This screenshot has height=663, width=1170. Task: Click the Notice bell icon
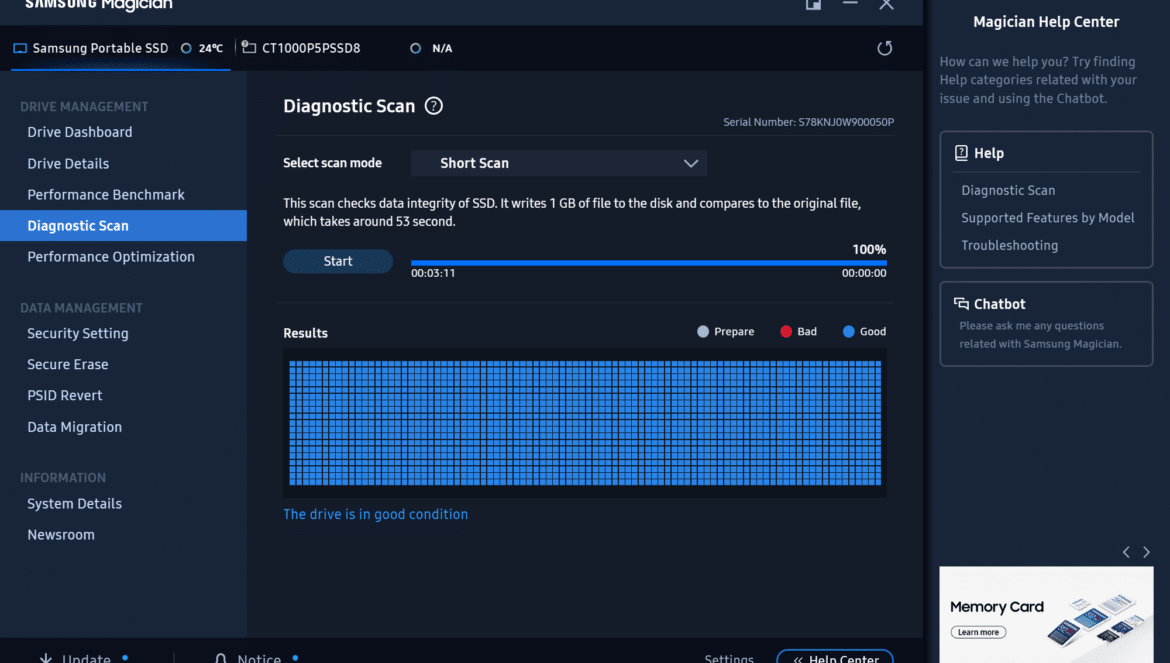(x=221, y=659)
